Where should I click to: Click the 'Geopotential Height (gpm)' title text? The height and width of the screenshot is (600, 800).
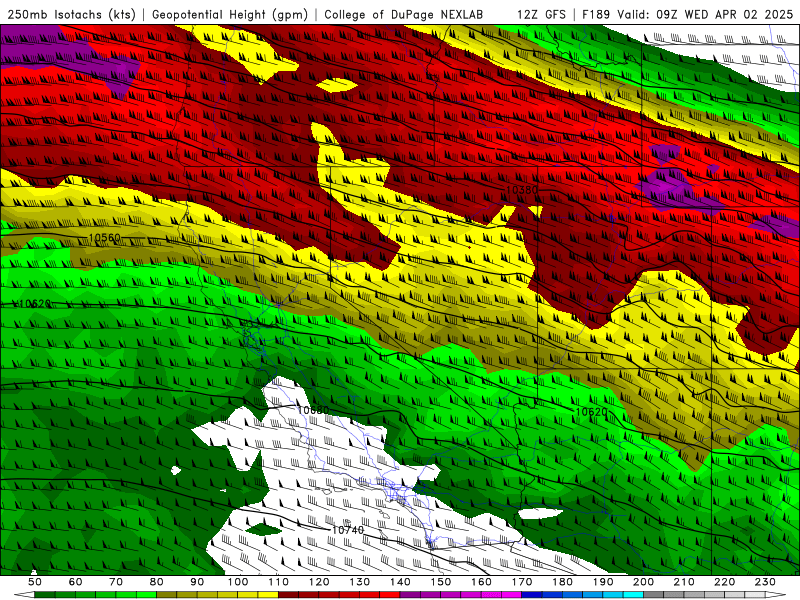[x=230, y=15]
